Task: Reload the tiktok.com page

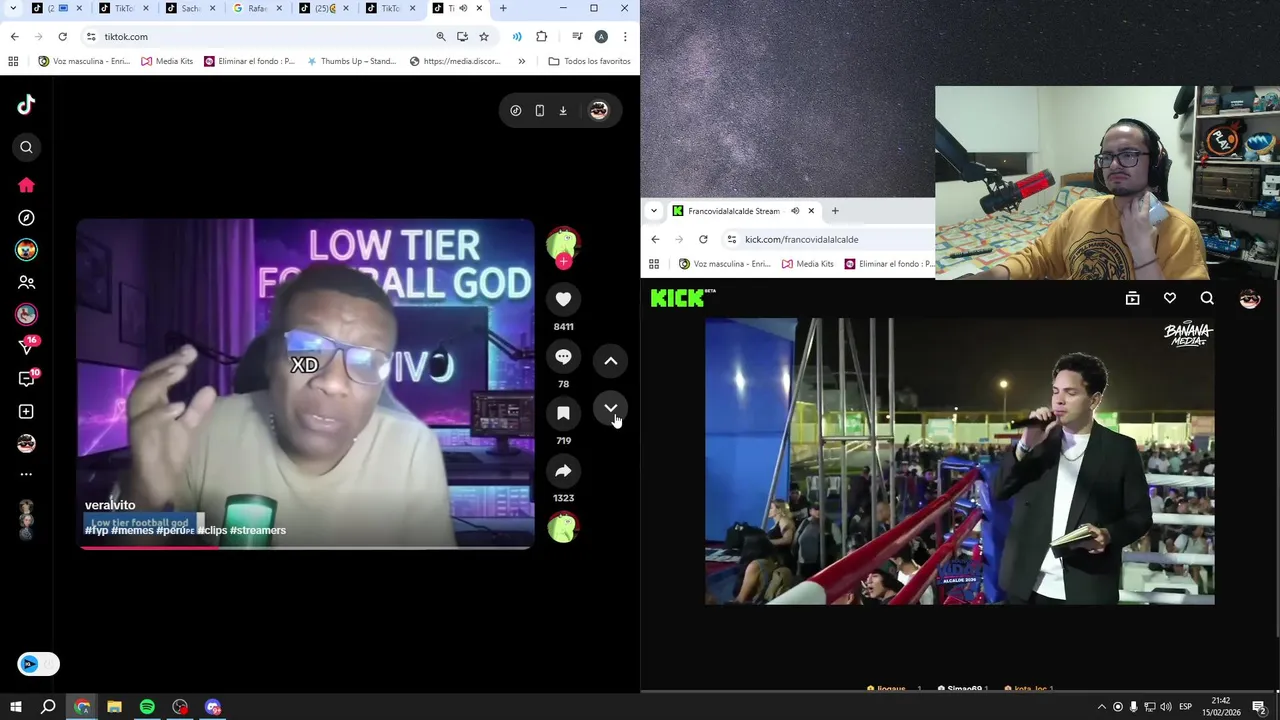Action: (62, 37)
